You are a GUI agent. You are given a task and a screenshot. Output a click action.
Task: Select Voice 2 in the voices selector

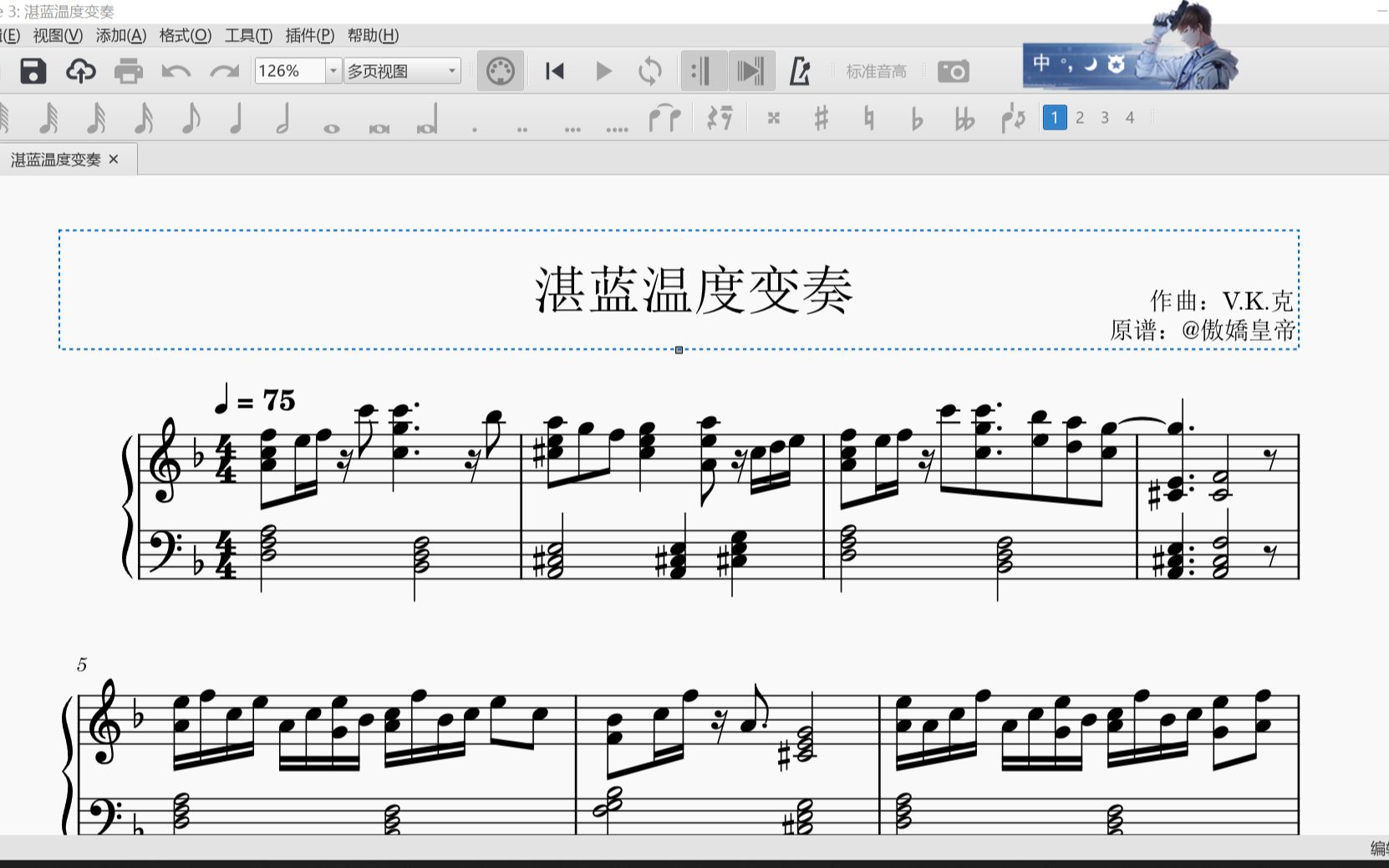click(x=1080, y=118)
